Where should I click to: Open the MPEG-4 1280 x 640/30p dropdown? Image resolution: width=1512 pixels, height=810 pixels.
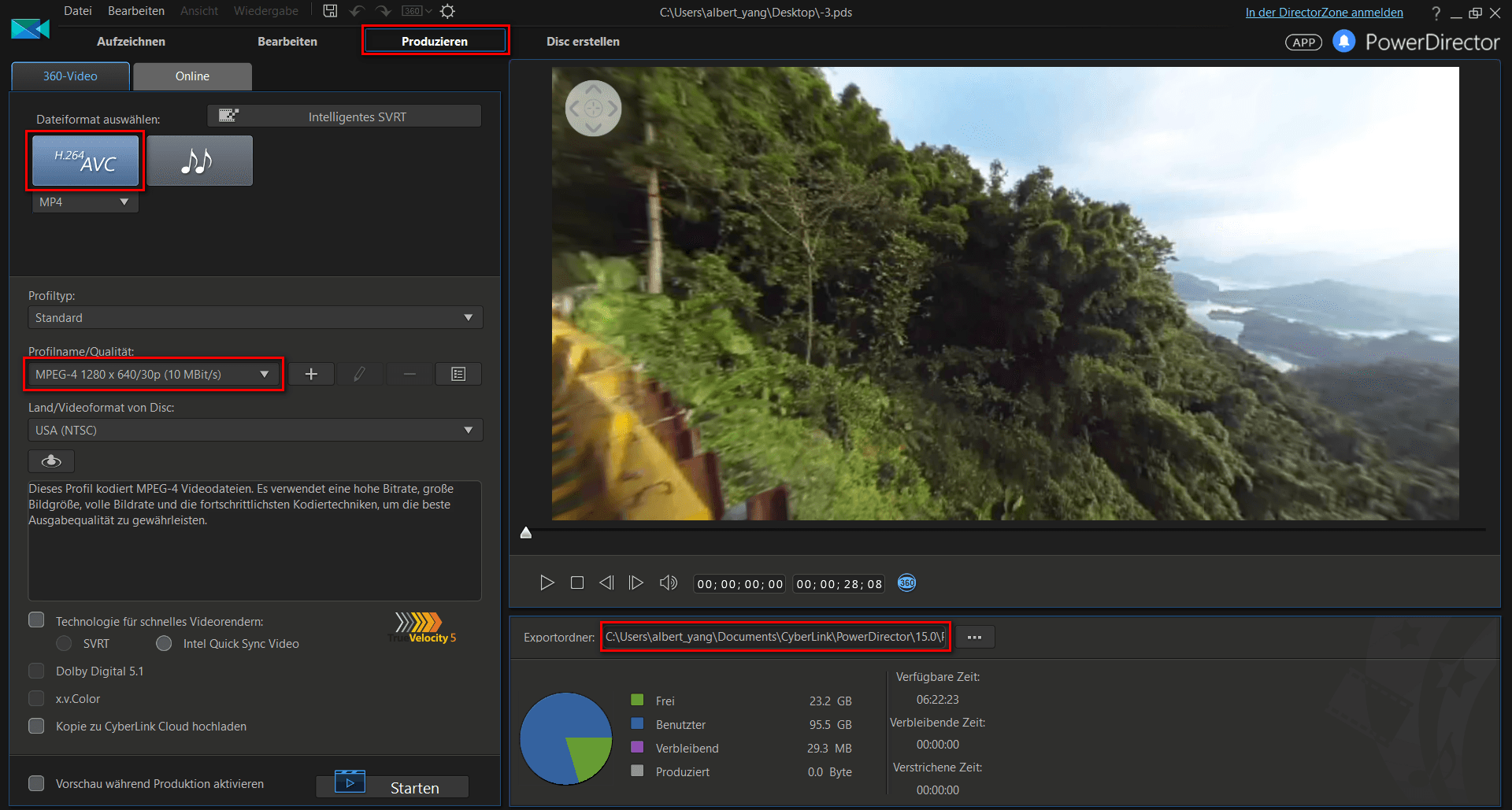pyautogui.click(x=154, y=374)
